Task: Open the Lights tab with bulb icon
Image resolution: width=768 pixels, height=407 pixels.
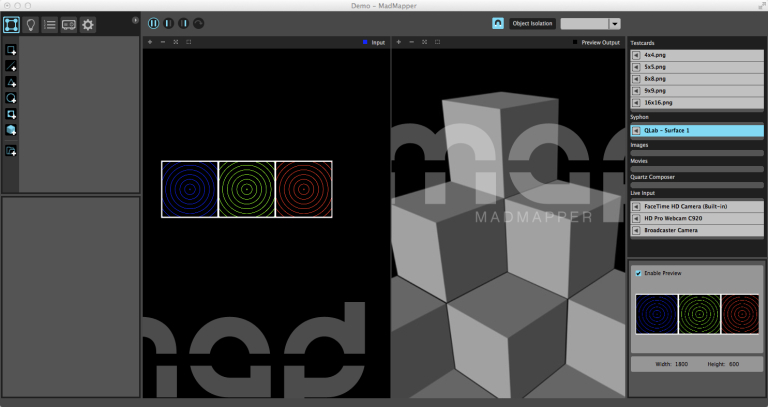Action: tap(30, 24)
